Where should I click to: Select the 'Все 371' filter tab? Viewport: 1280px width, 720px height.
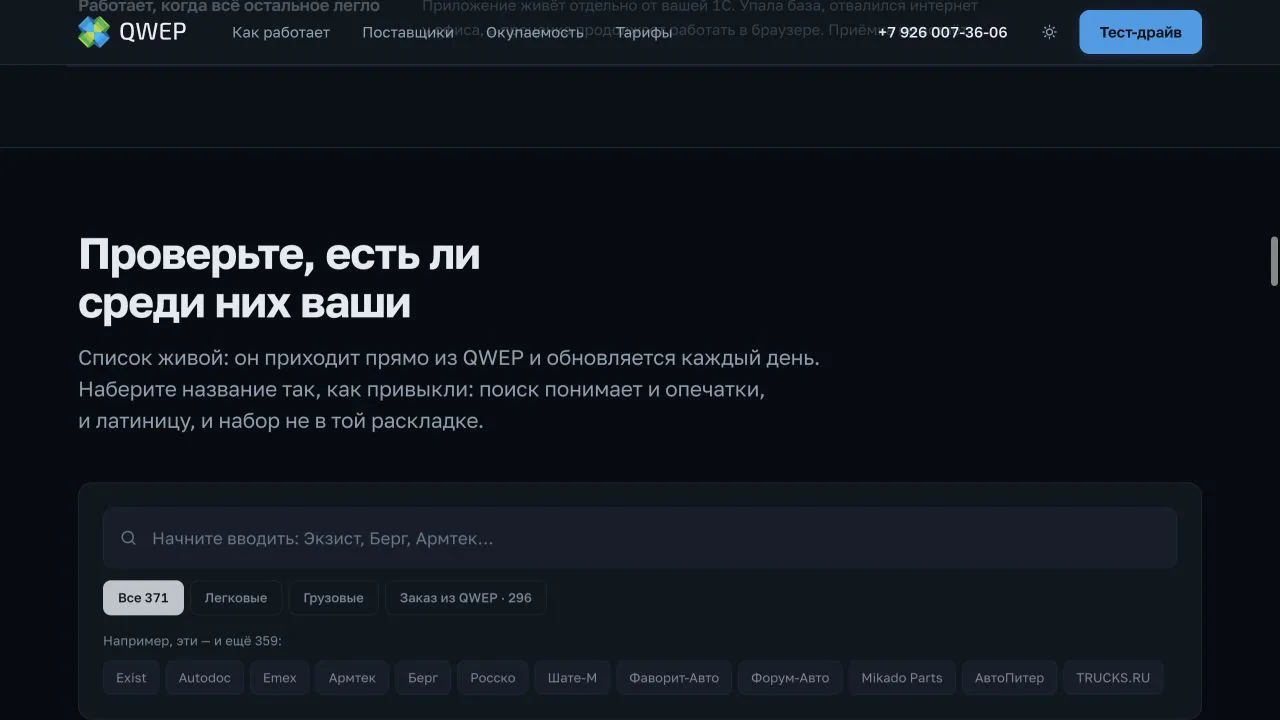point(143,598)
